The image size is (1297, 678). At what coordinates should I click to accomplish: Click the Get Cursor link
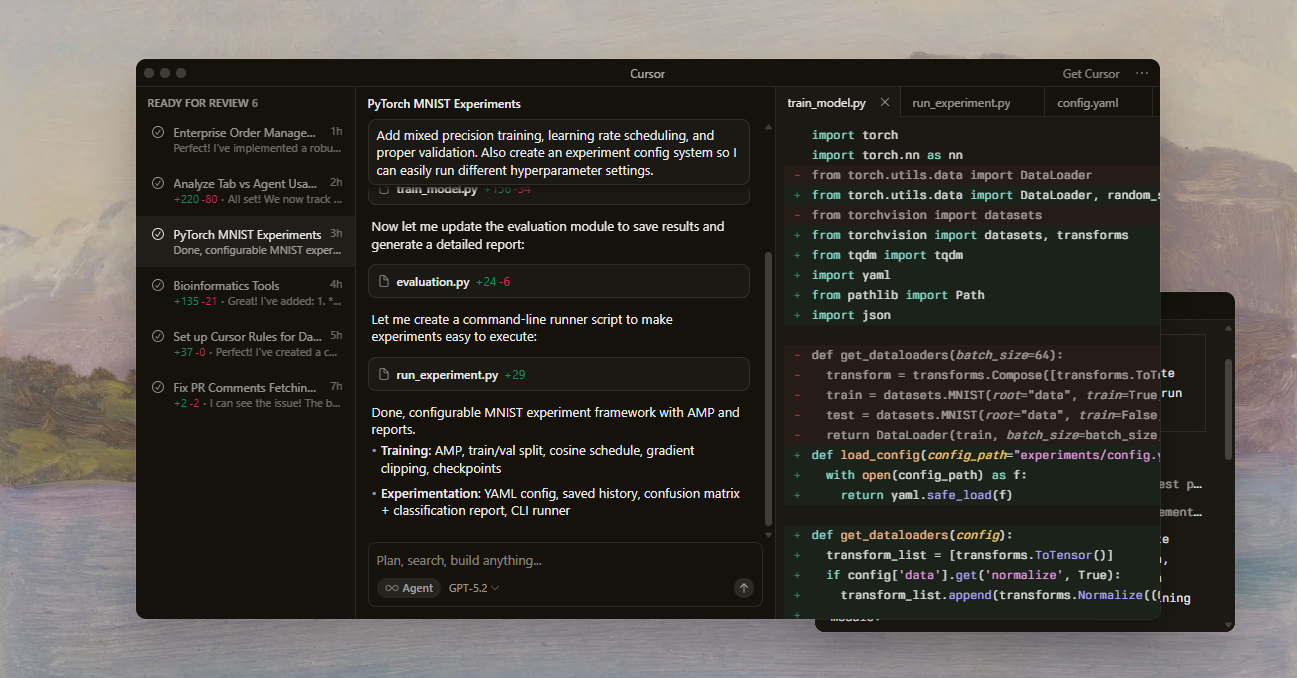[1090, 74]
